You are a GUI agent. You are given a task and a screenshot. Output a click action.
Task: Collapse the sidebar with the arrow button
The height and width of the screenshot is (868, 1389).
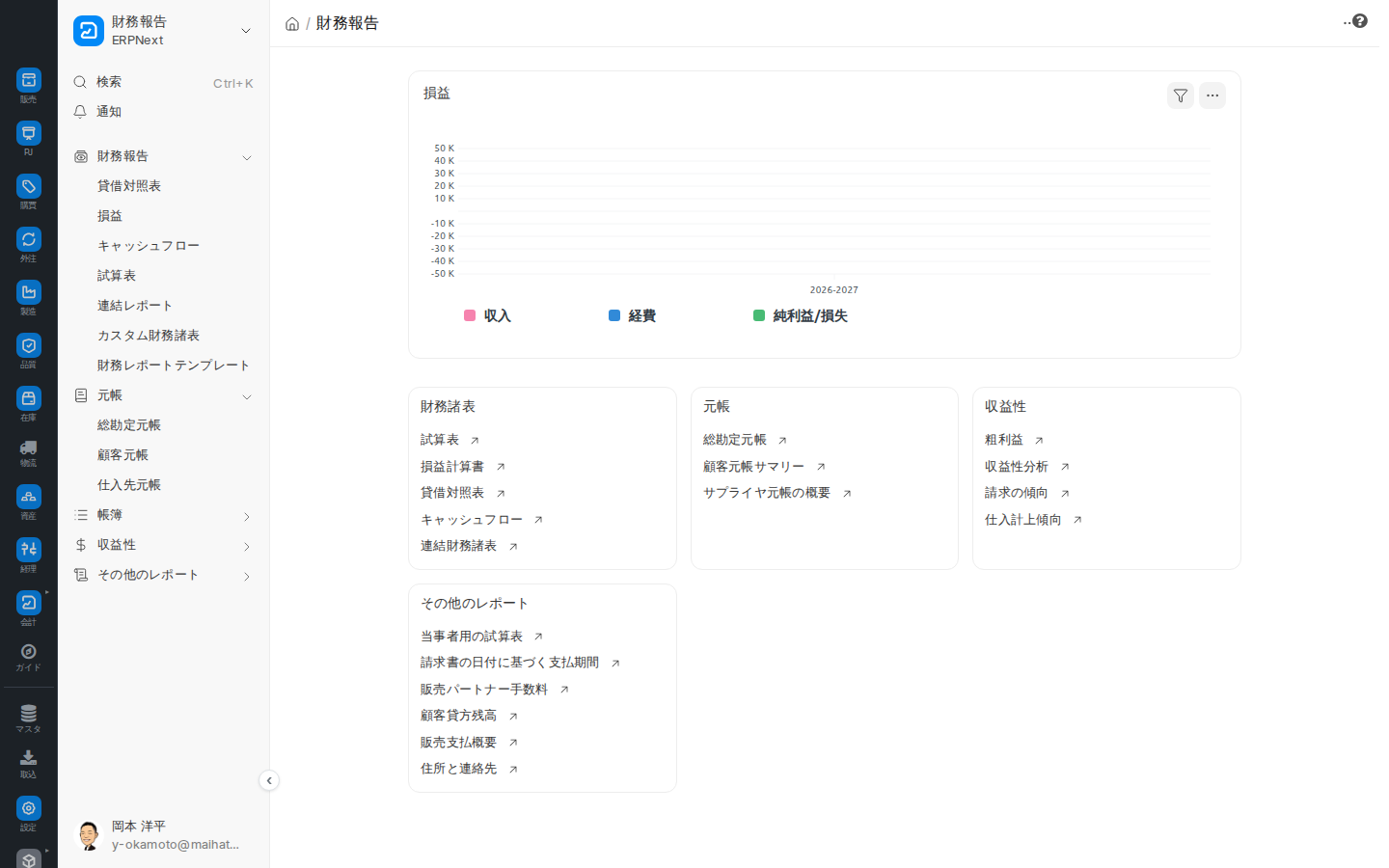[269, 781]
